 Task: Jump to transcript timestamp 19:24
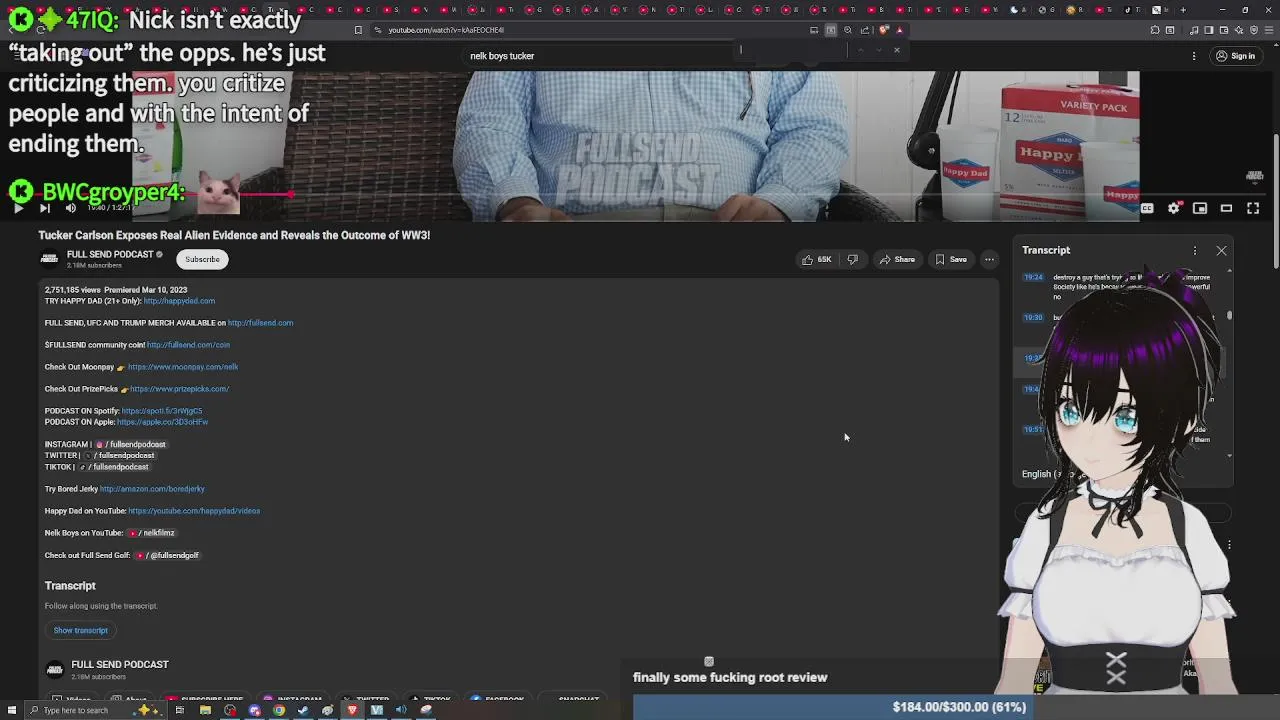click(x=1033, y=278)
